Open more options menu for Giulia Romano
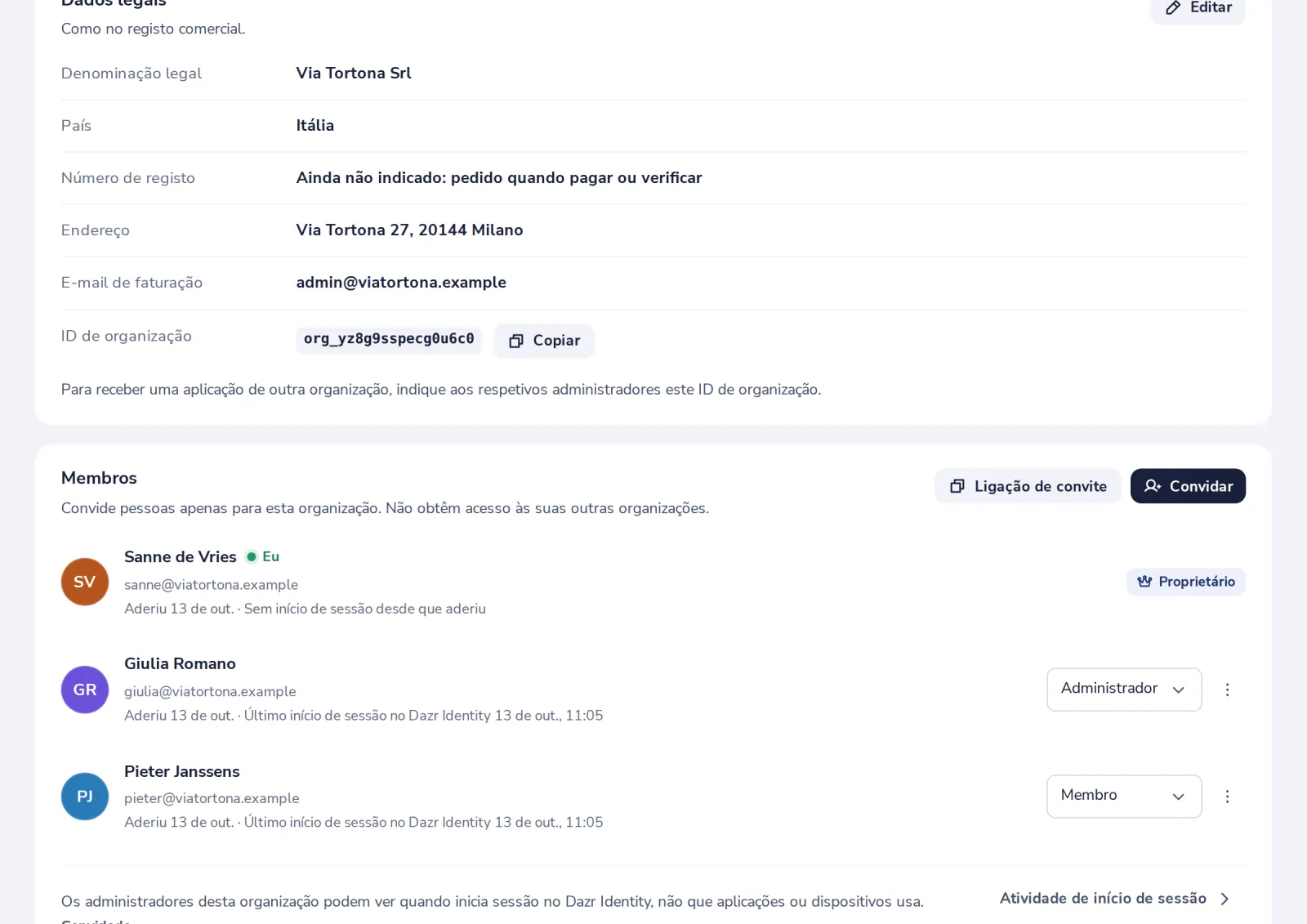The image size is (1307, 924). [1227, 690]
